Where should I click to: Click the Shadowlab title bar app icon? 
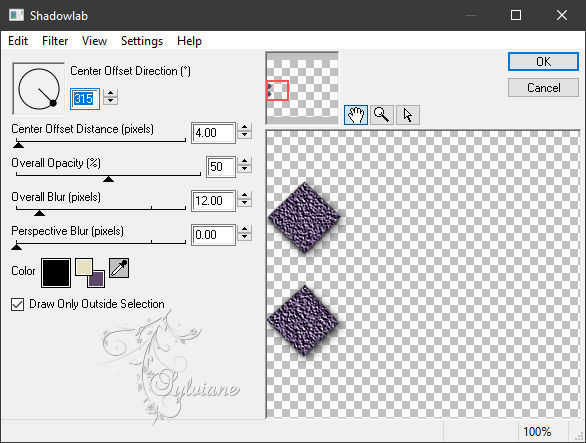tap(16, 15)
